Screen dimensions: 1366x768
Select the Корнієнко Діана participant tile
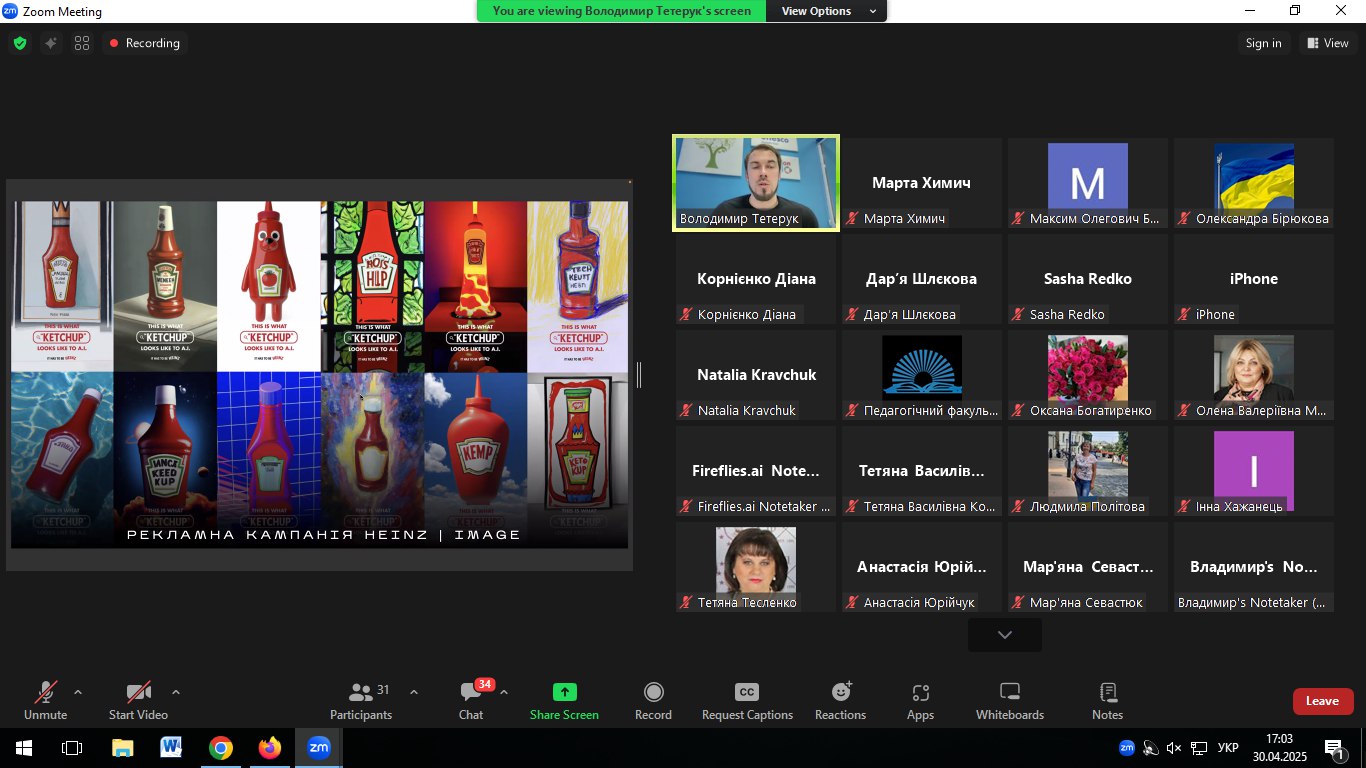click(756, 279)
